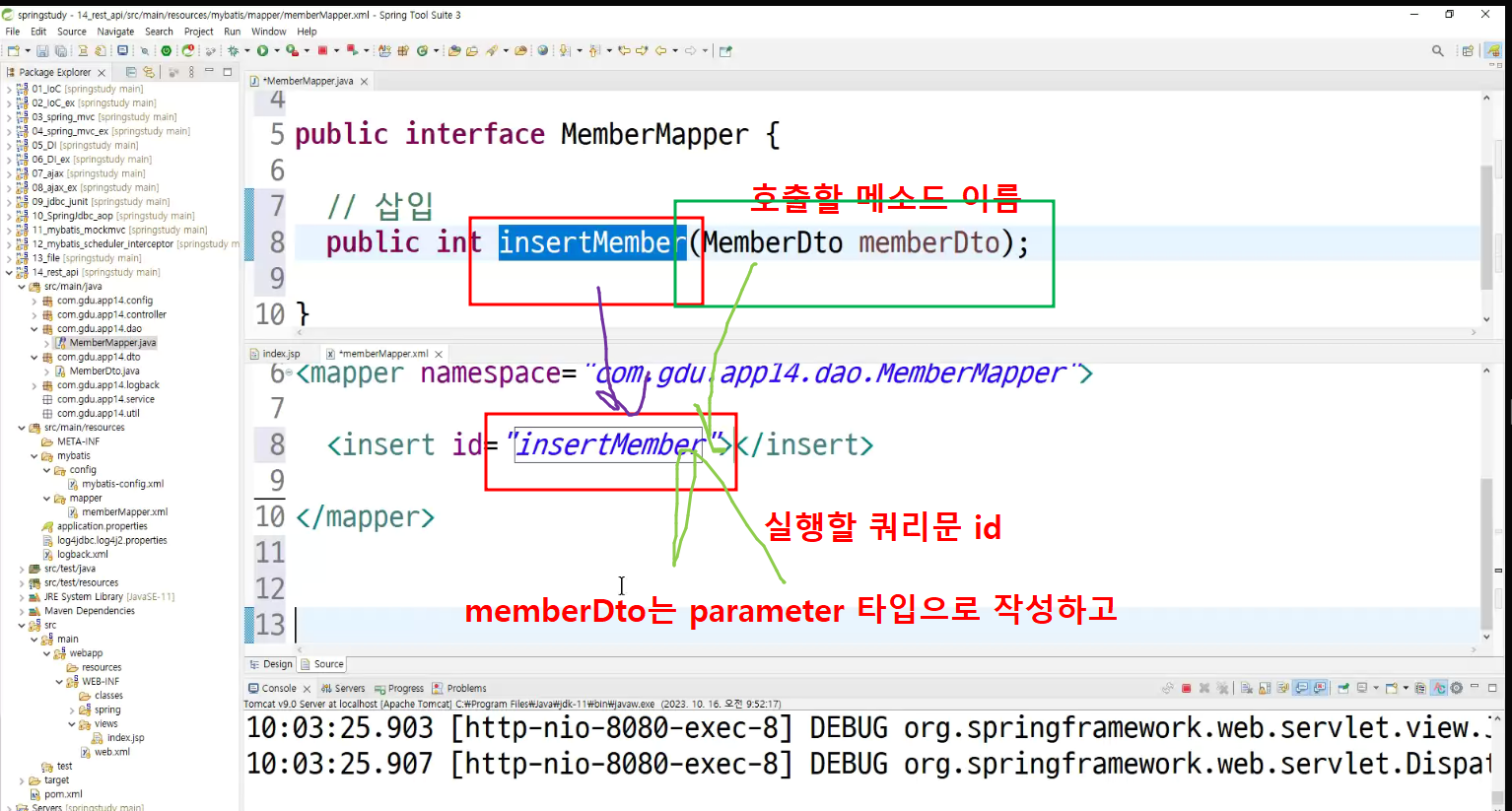Viewport: 1512px width, 811px height.
Task: Terminate server via Console red square
Action: (x=1186, y=688)
